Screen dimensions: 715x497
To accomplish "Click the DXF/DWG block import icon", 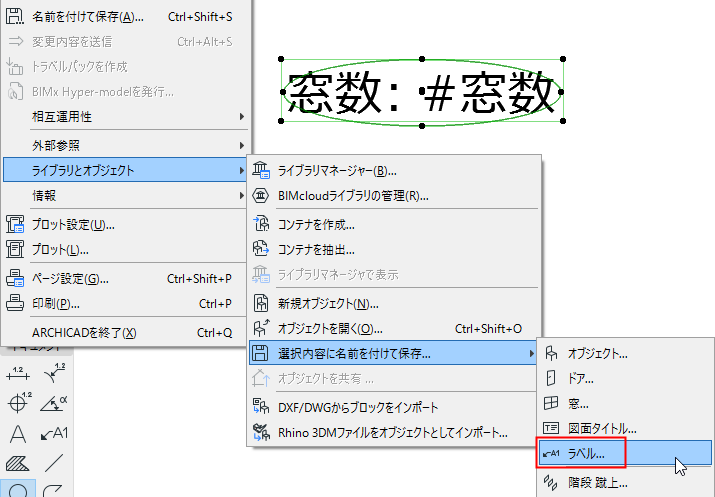I will [261, 406].
